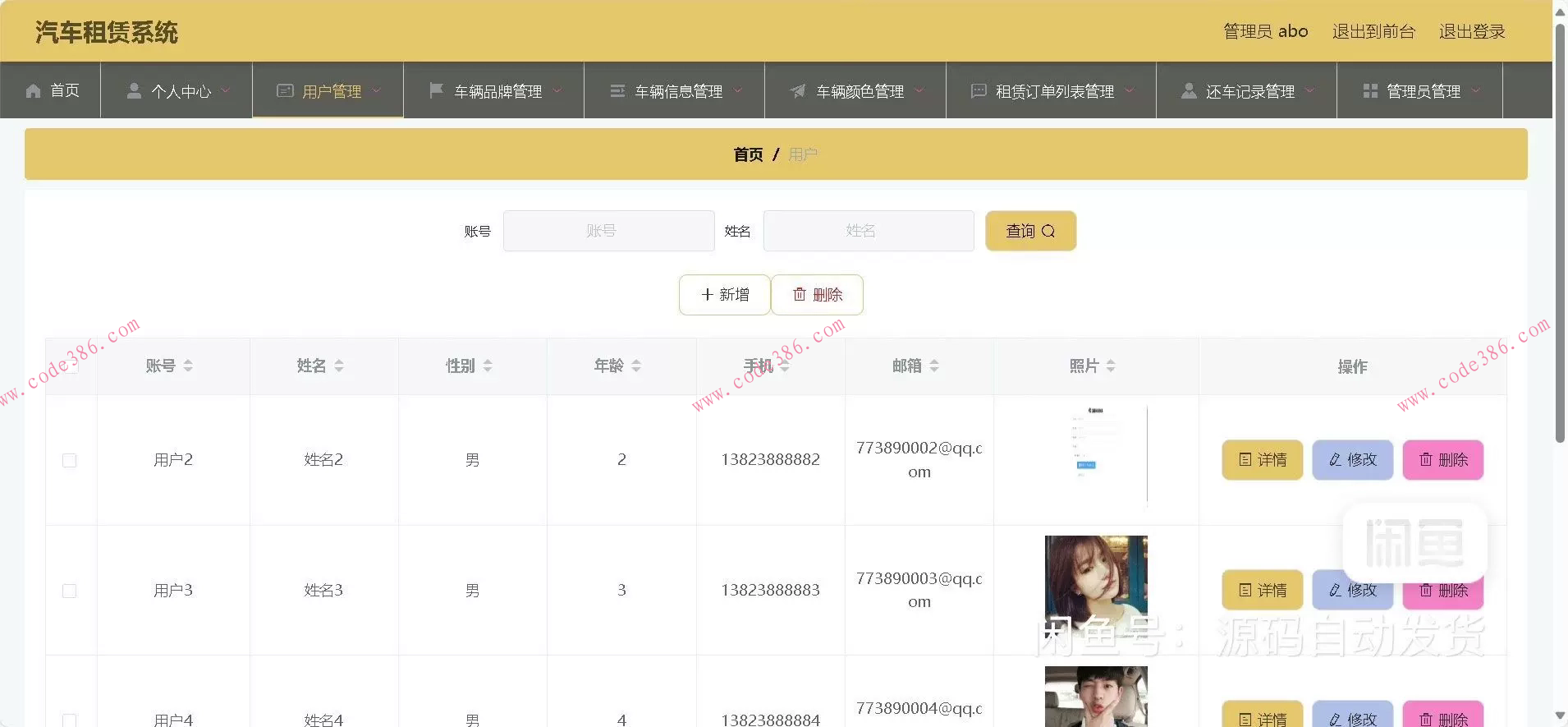Click the 删除 button for 用户4

(1443, 714)
